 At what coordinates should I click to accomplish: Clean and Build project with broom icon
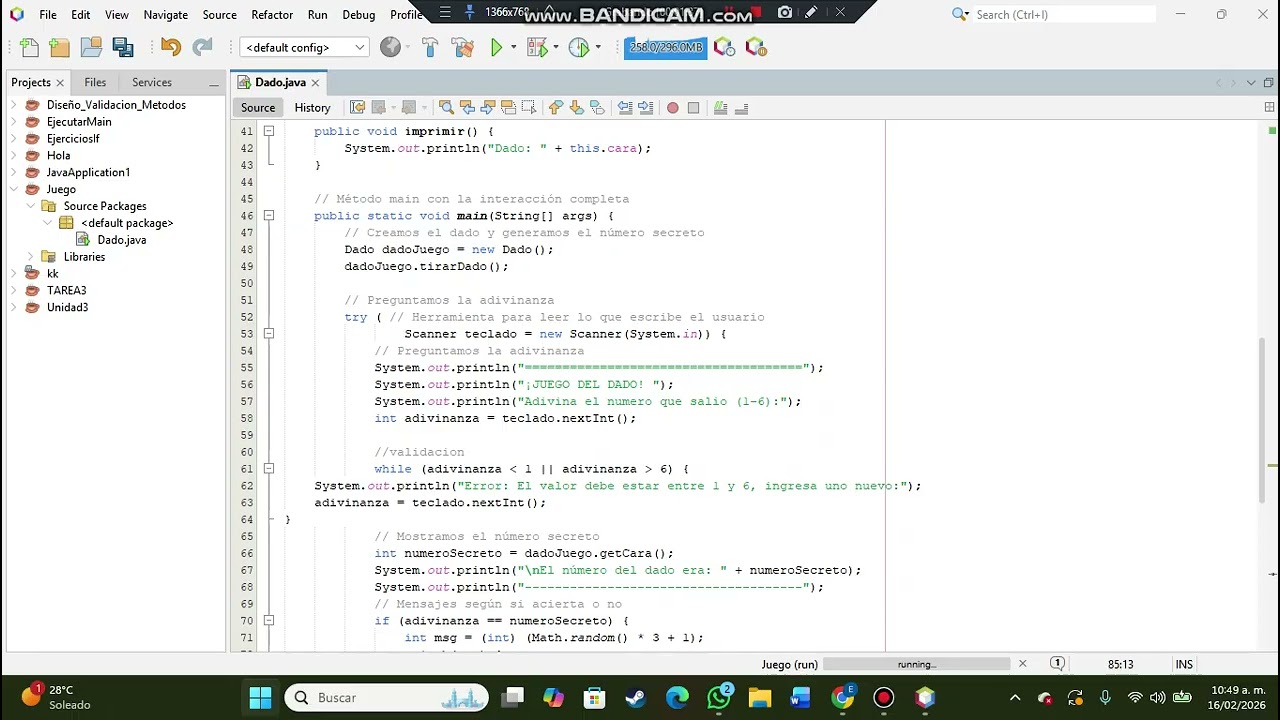[x=462, y=47]
